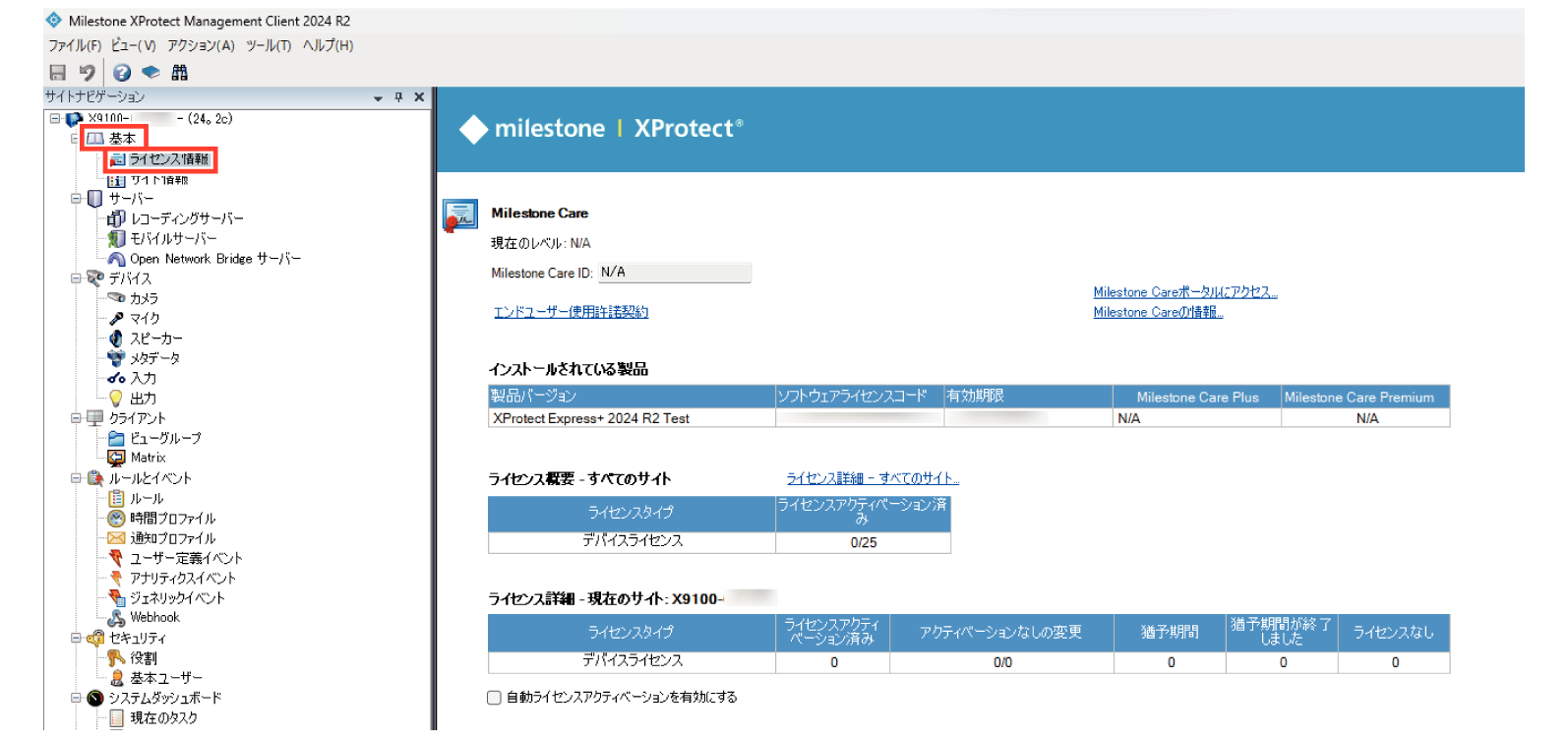
Task: Select the 時間プロファイル clock icon
Action: 116,518
